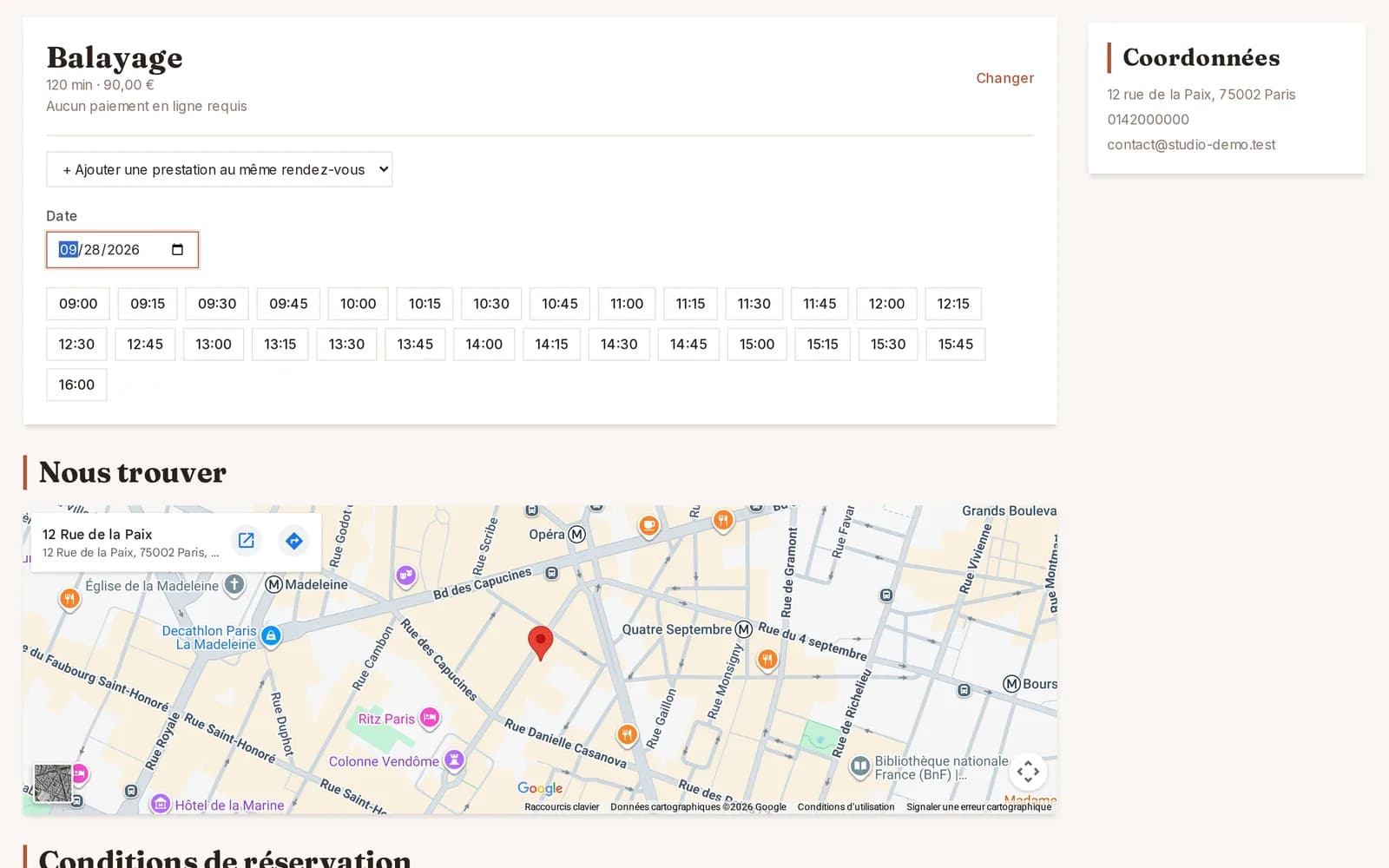This screenshot has width=1389, height=868.
Task: Select the 10:30 time slot
Action: (x=491, y=304)
